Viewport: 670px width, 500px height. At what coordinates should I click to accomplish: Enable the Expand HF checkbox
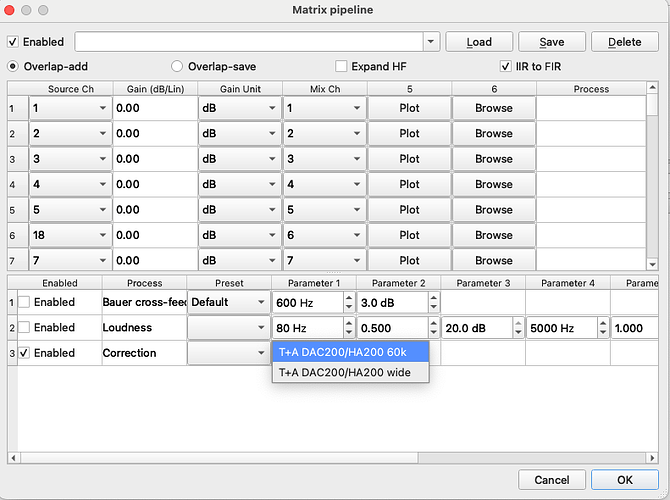341,66
